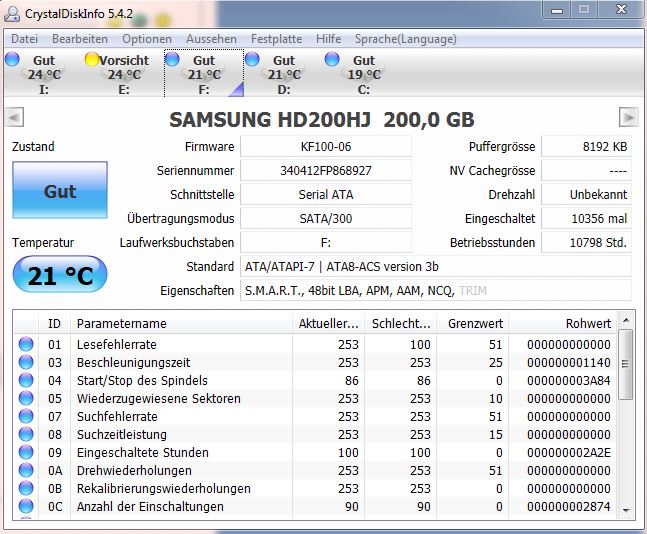The width and height of the screenshot is (647, 534).
Task: Open the Optionen menu
Action: [147, 39]
